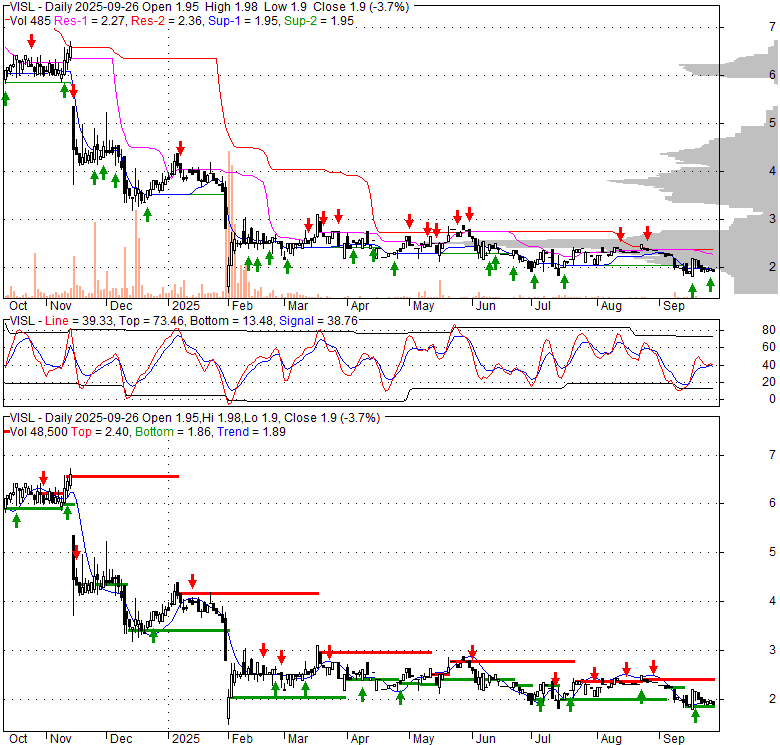Select the 'Vol 485' readout in top chart

(x=30, y=21)
